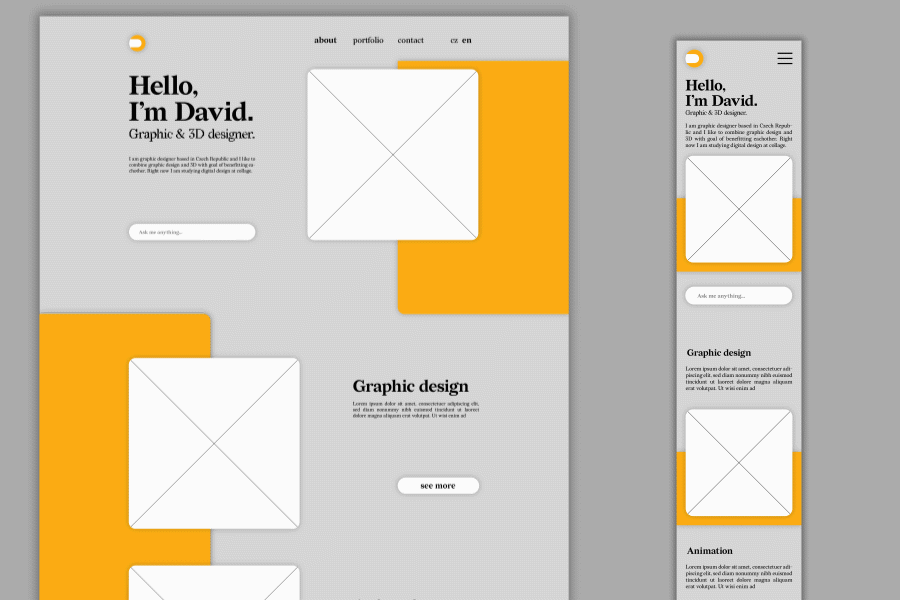Select the mobile image placeholder above Animation
900x600 pixels.
click(739, 462)
